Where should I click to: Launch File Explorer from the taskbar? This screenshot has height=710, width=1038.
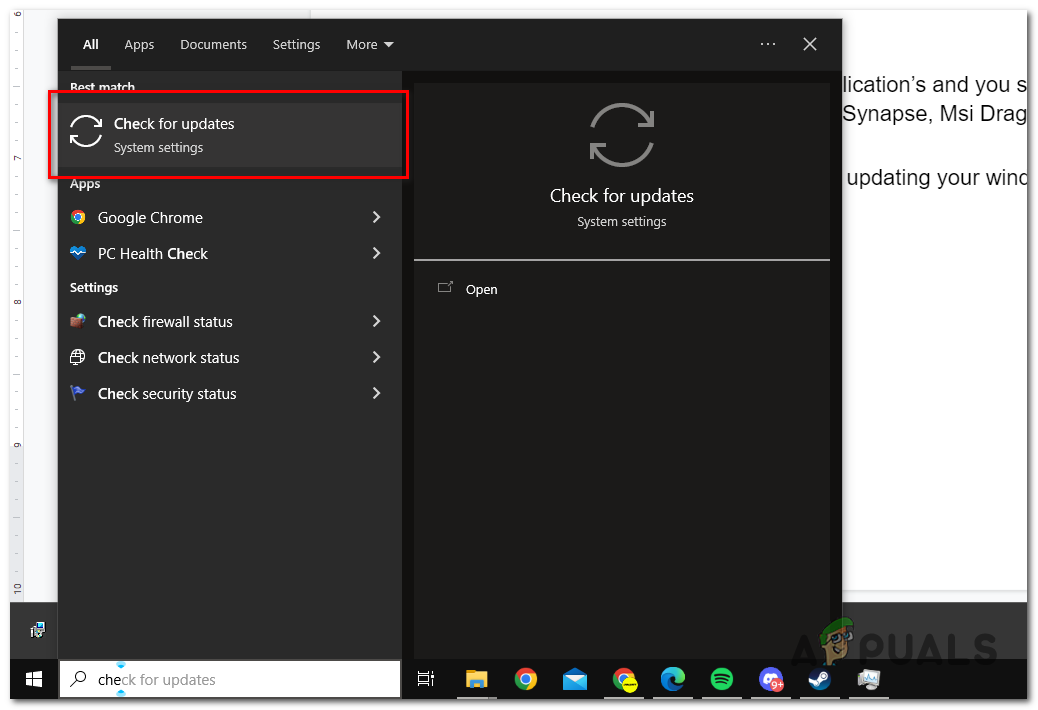(476, 679)
